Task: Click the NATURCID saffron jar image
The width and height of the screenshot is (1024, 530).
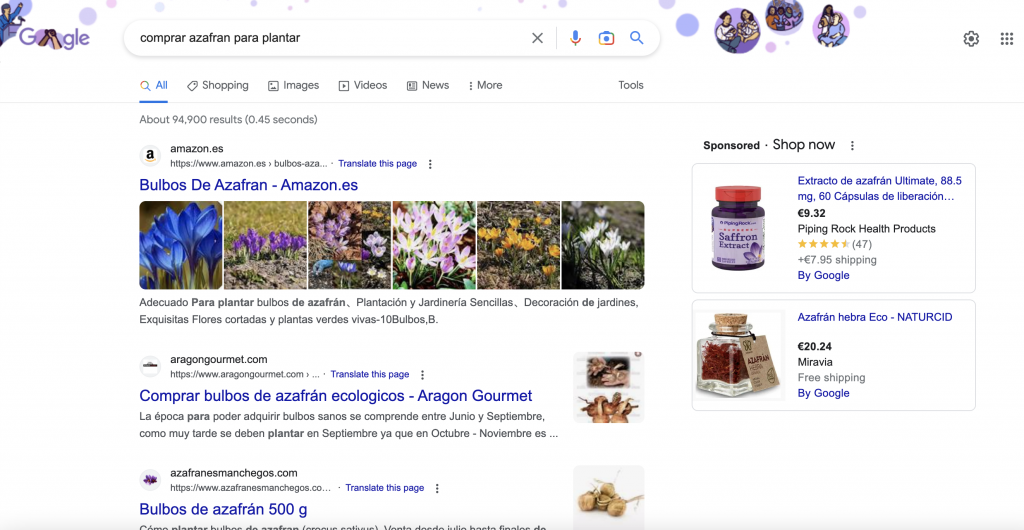Action: pos(739,354)
